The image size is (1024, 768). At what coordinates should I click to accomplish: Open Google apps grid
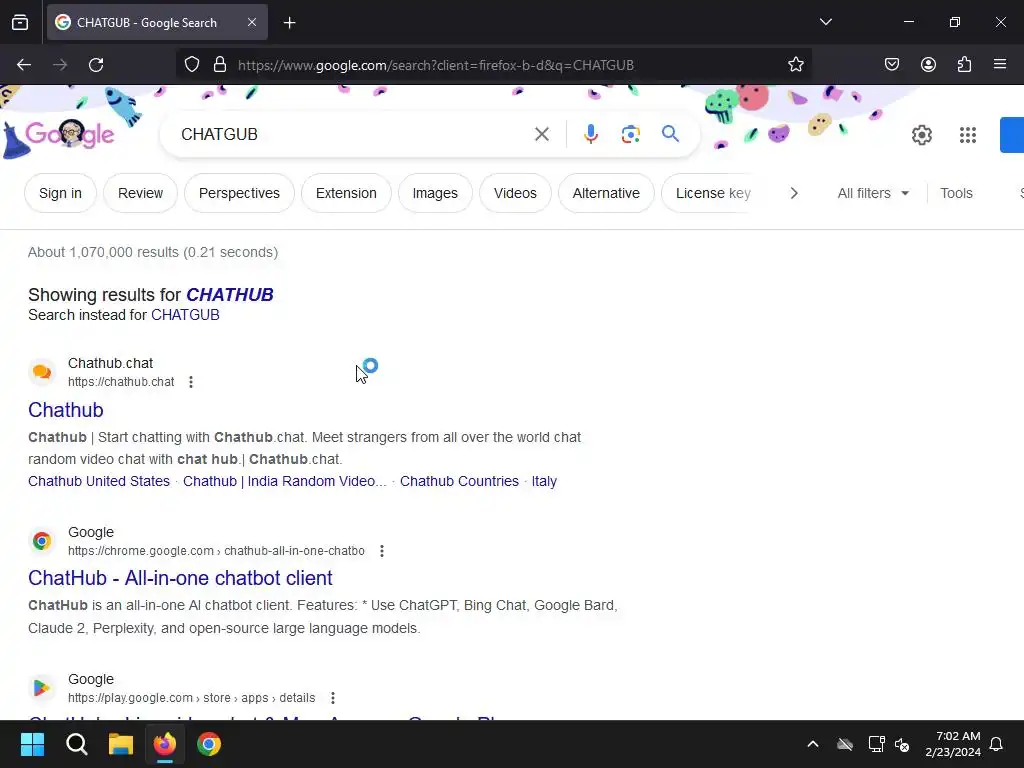click(968, 135)
